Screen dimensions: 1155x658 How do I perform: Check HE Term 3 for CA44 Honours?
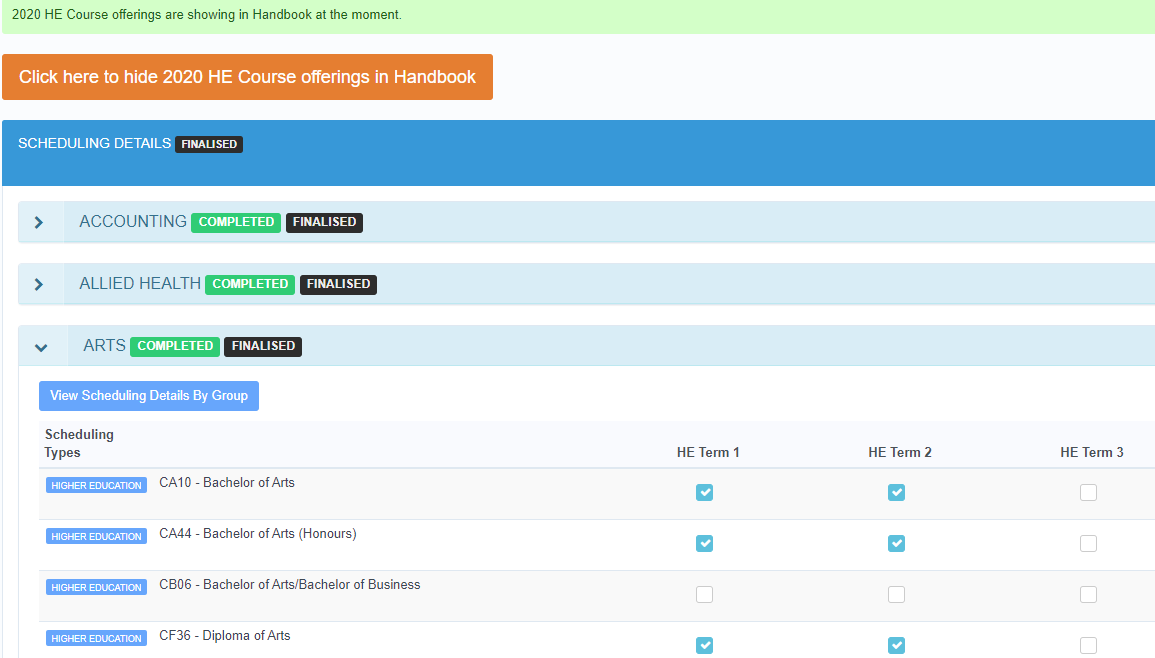coord(1088,543)
